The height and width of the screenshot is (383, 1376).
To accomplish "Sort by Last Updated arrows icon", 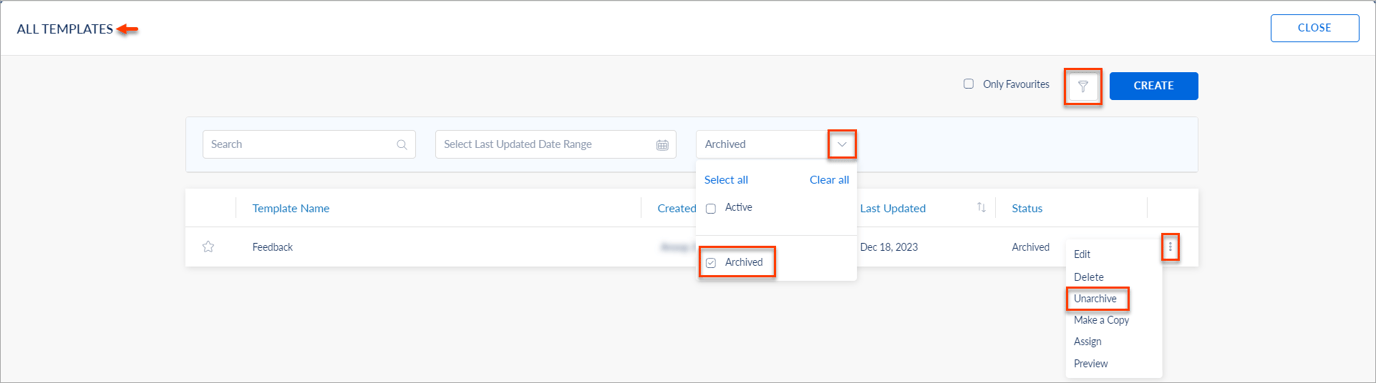I will [981, 208].
